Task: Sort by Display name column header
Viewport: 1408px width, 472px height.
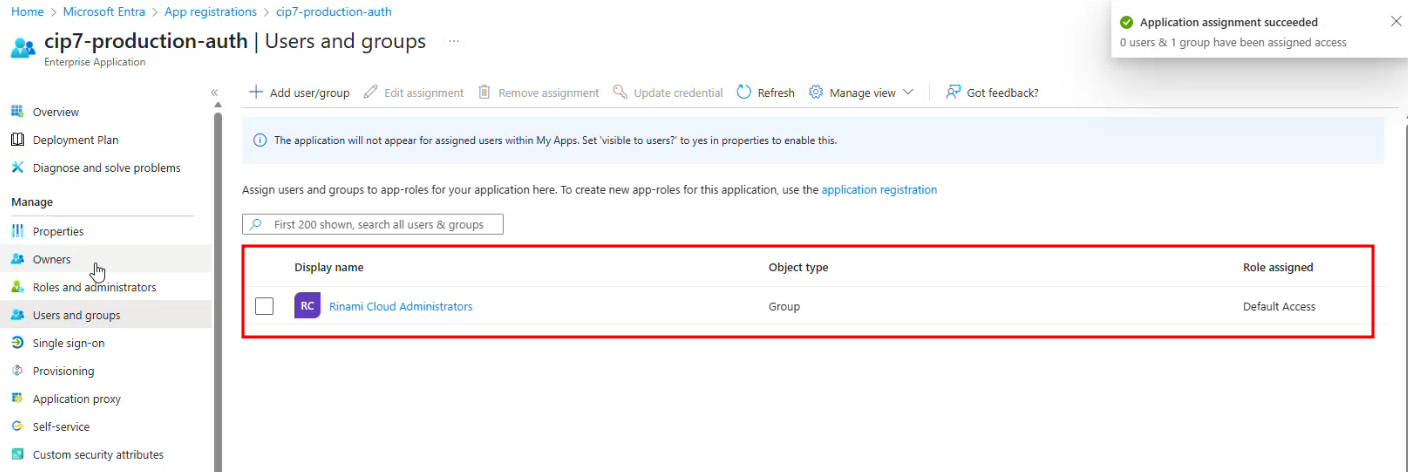Action: pyautogui.click(x=329, y=268)
